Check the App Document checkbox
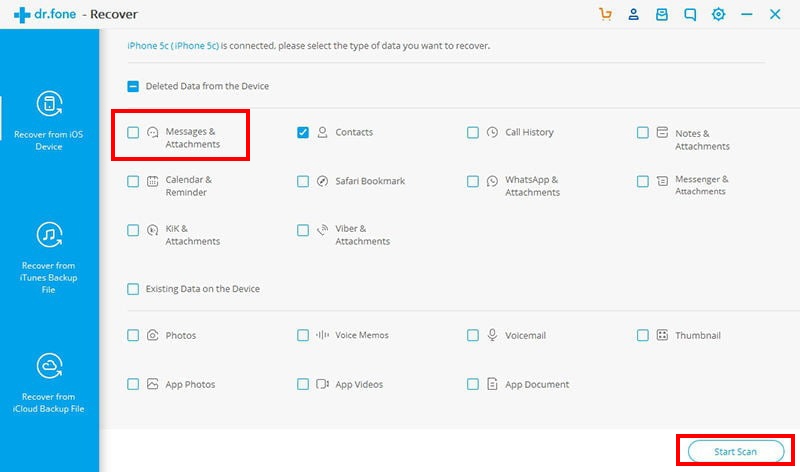The image size is (800, 472). click(472, 384)
